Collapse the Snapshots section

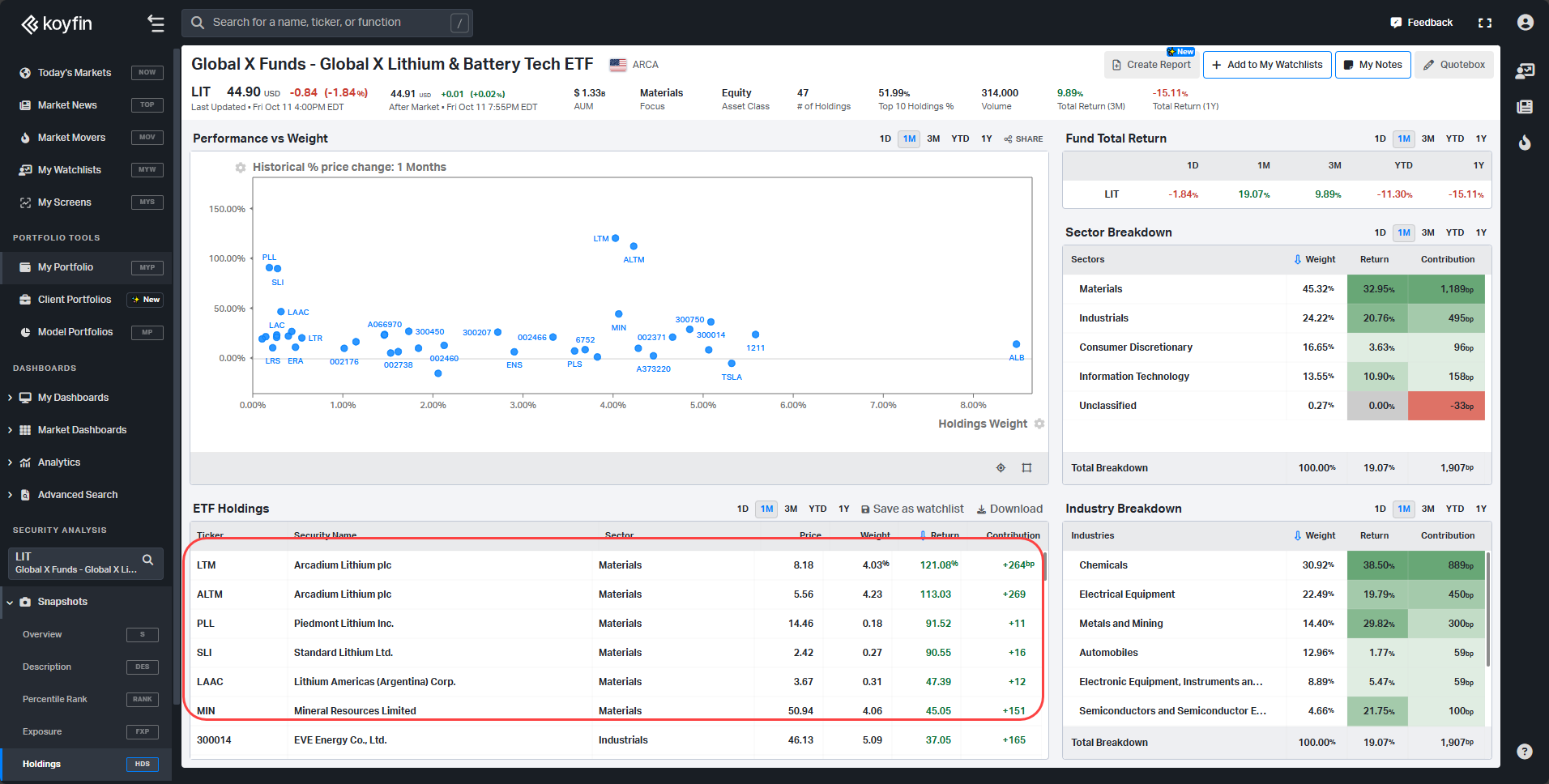pos(11,602)
